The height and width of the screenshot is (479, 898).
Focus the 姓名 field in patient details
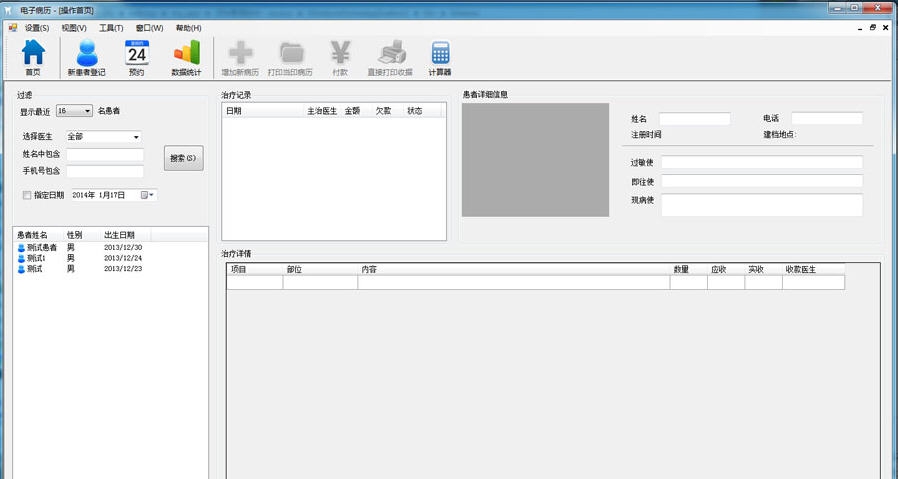pos(695,119)
